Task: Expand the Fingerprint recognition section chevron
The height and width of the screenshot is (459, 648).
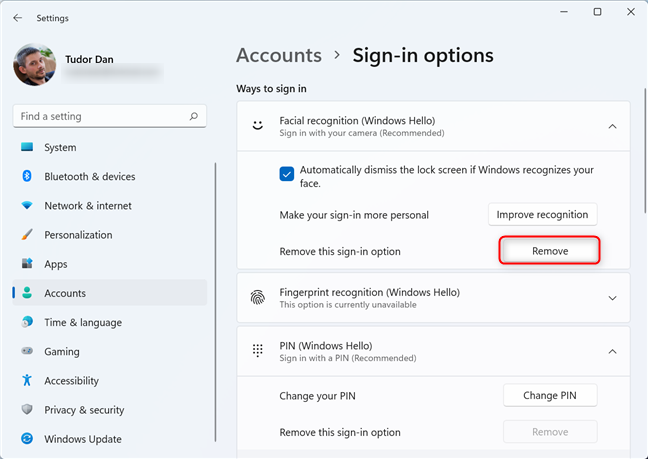Action: tap(612, 298)
